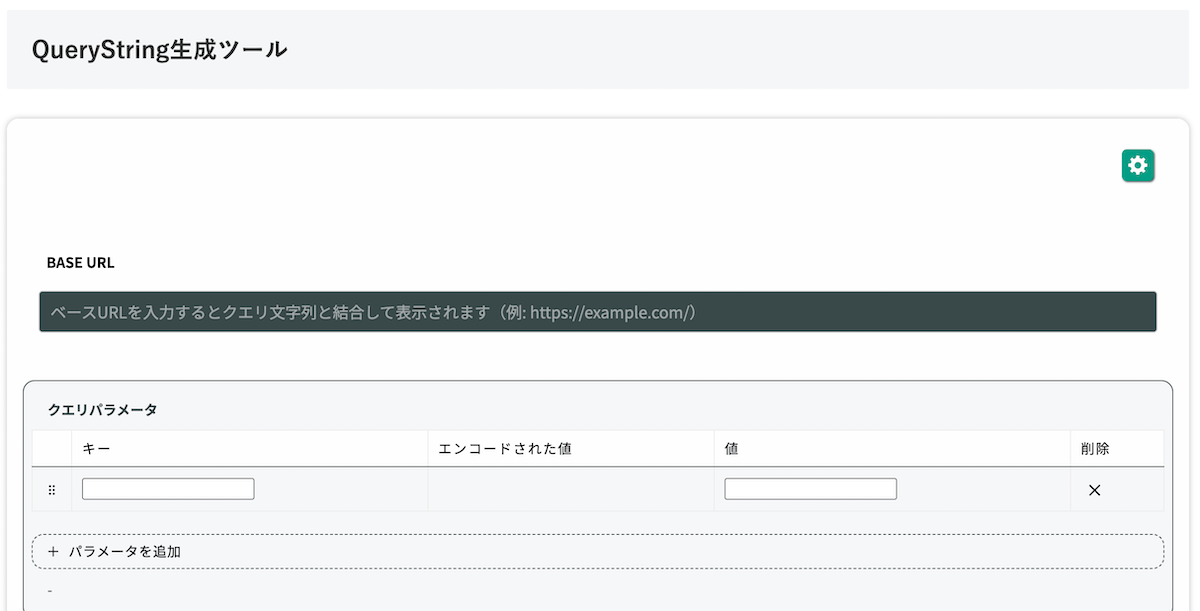Click the 削除 column header
The width and height of the screenshot is (1200, 611).
coord(1093,448)
